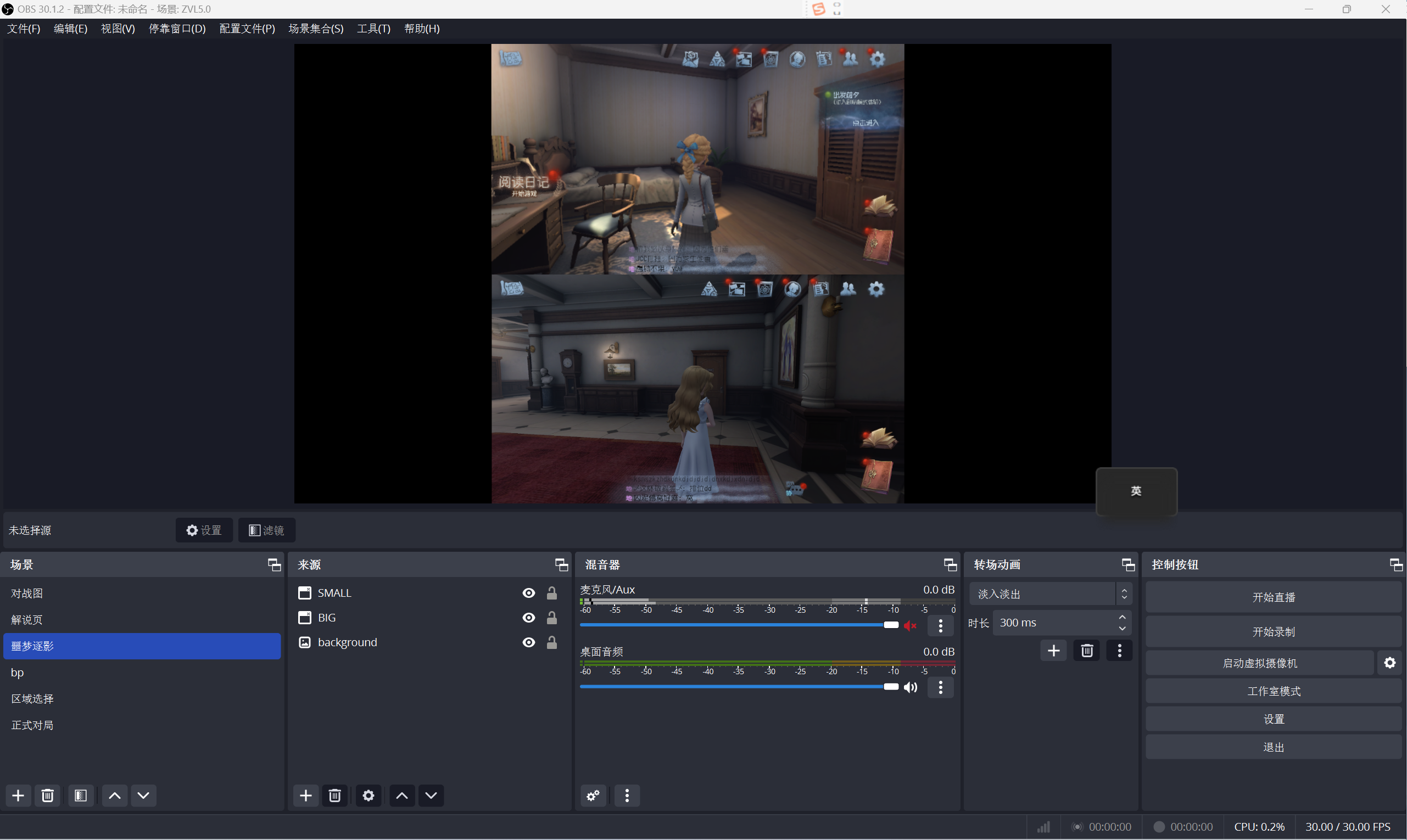Add a new scene with plus icon
The height and width of the screenshot is (840, 1407).
18,796
